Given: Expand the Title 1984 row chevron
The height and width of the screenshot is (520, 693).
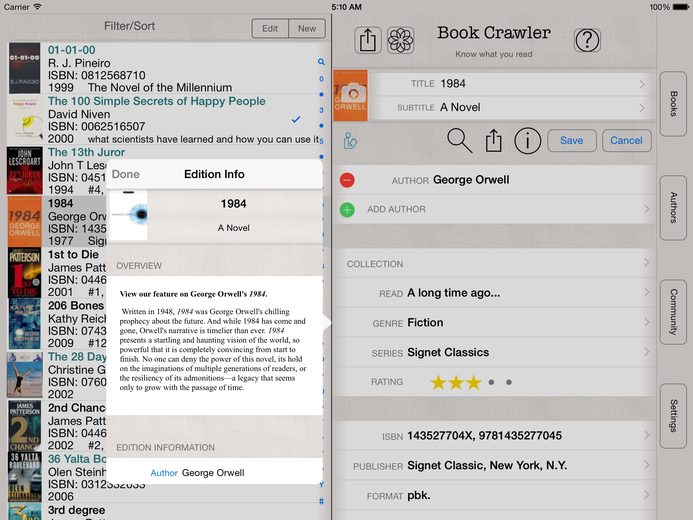Looking at the screenshot, I should point(642,84).
